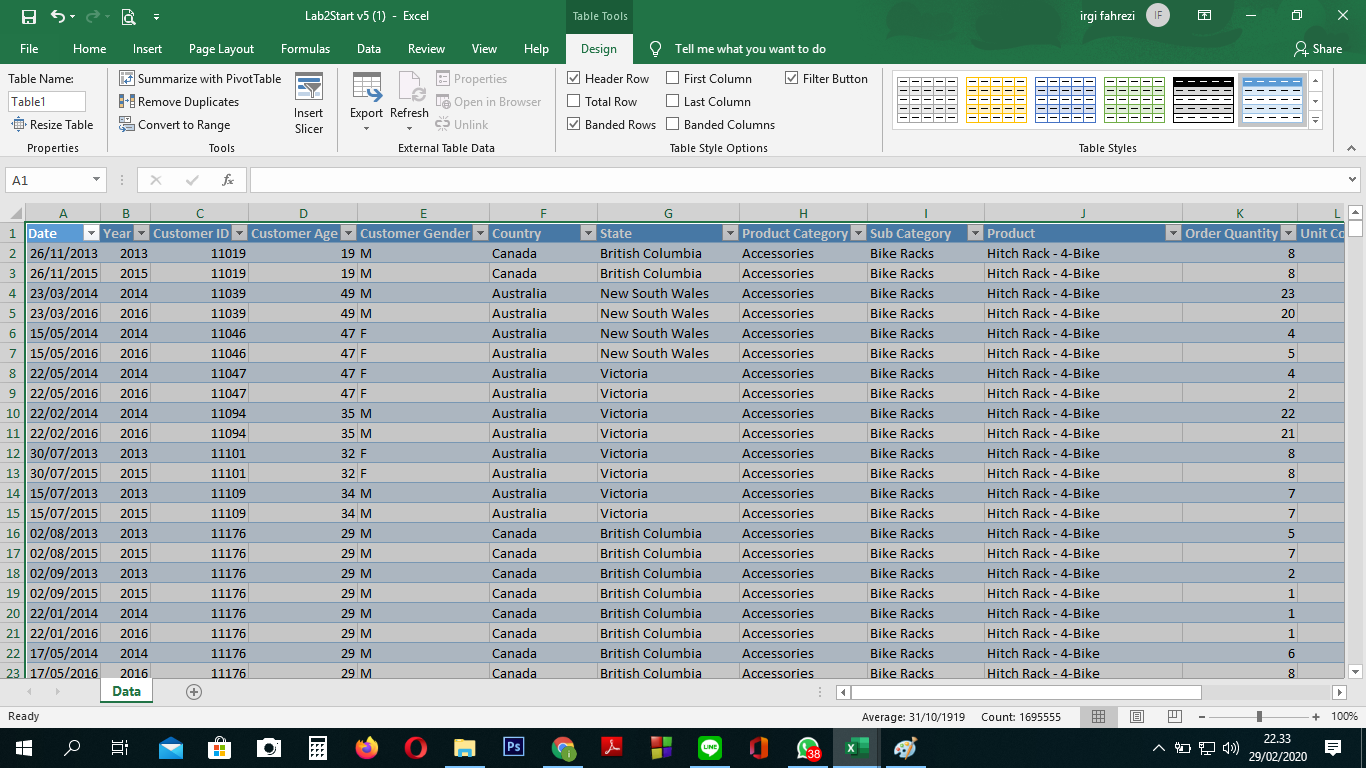This screenshot has width=1366, height=768.
Task: Open the Export table data icon
Action: coord(366,88)
